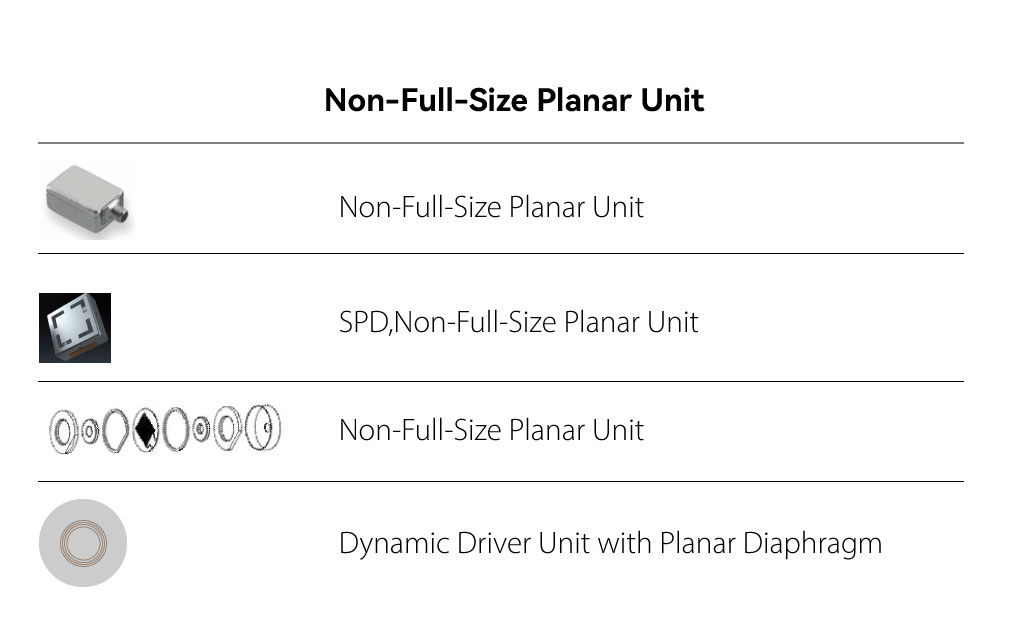Click the rightmost cylindrical housing in exploded diagram
The image size is (1024, 640).
coord(264,427)
